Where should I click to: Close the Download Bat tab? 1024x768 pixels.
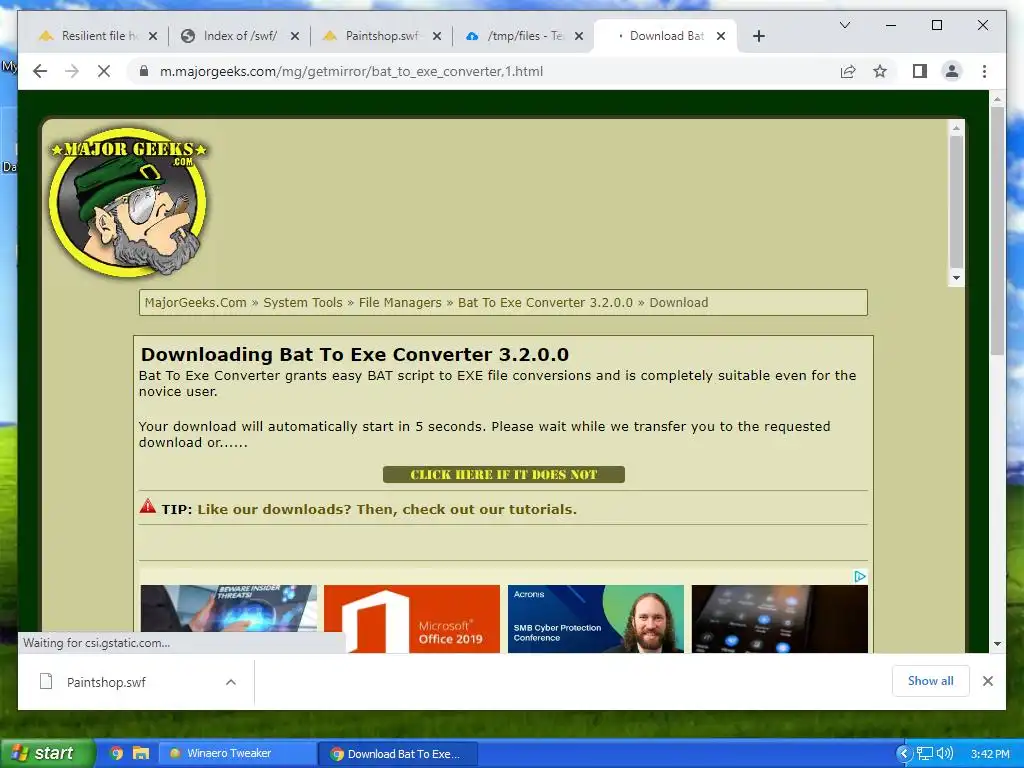click(721, 36)
